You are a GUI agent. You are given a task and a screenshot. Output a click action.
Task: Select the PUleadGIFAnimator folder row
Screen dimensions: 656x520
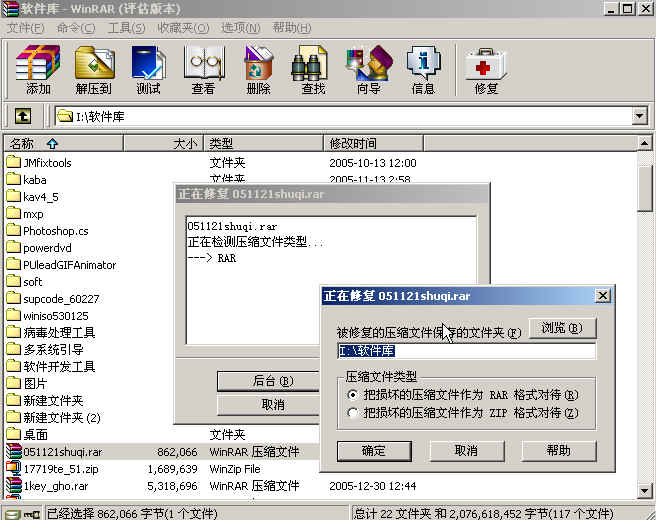(x=69, y=265)
